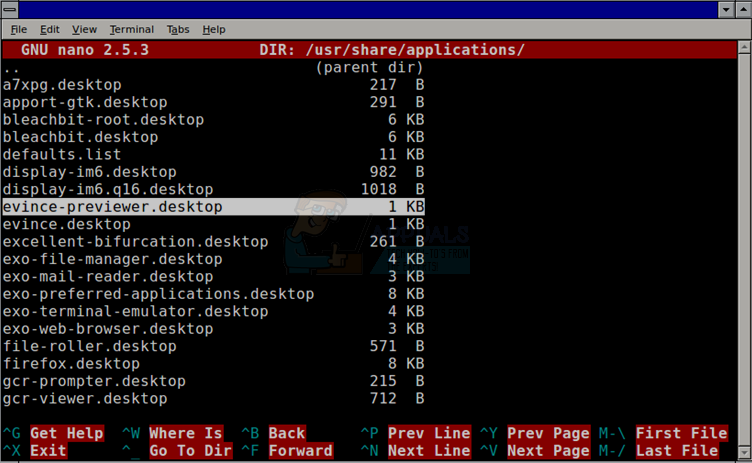Click the Exit shortcut label
This screenshot has width=752, height=463.
48,451
